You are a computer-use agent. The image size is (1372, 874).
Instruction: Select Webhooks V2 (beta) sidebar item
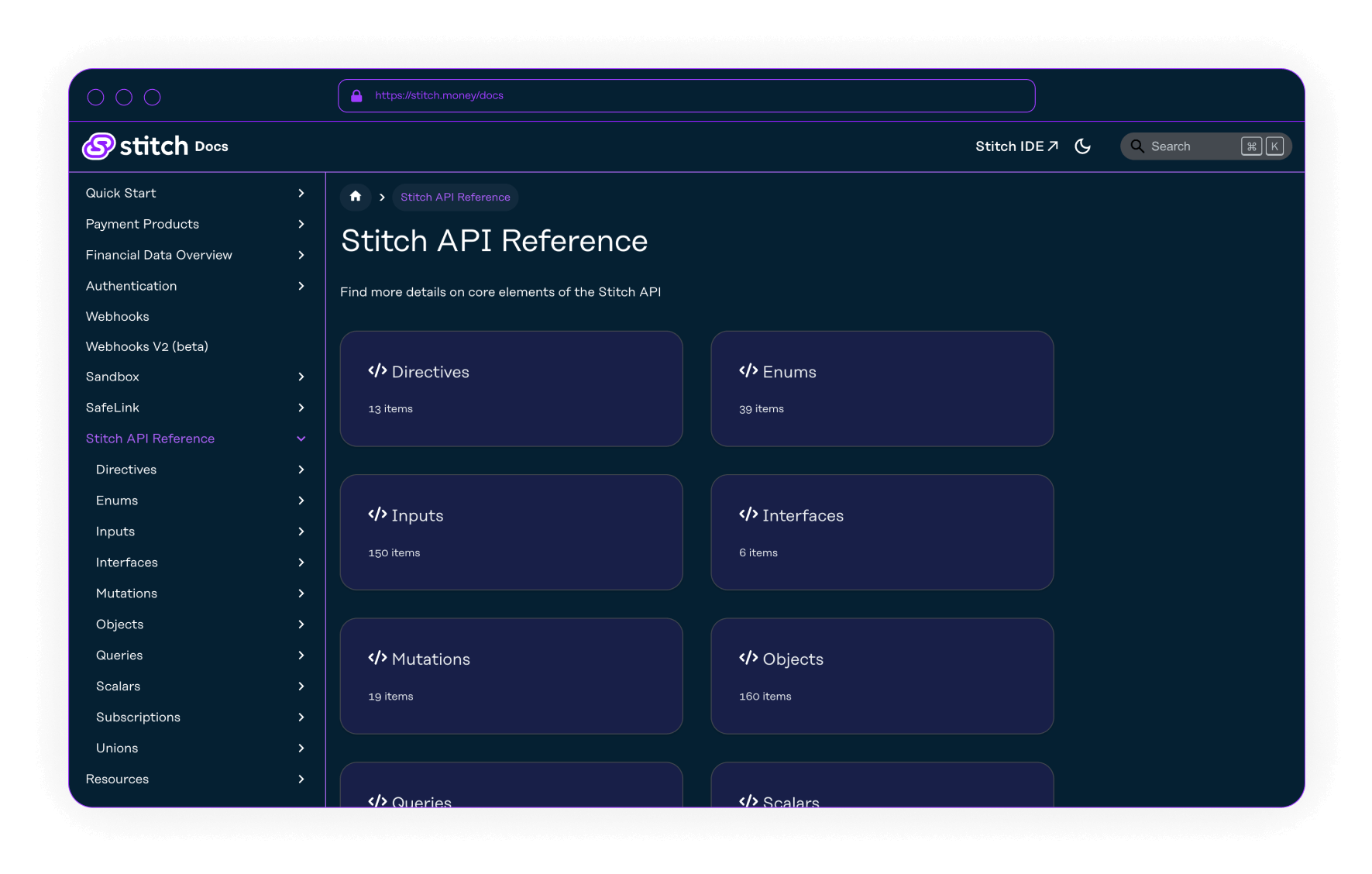click(x=147, y=346)
